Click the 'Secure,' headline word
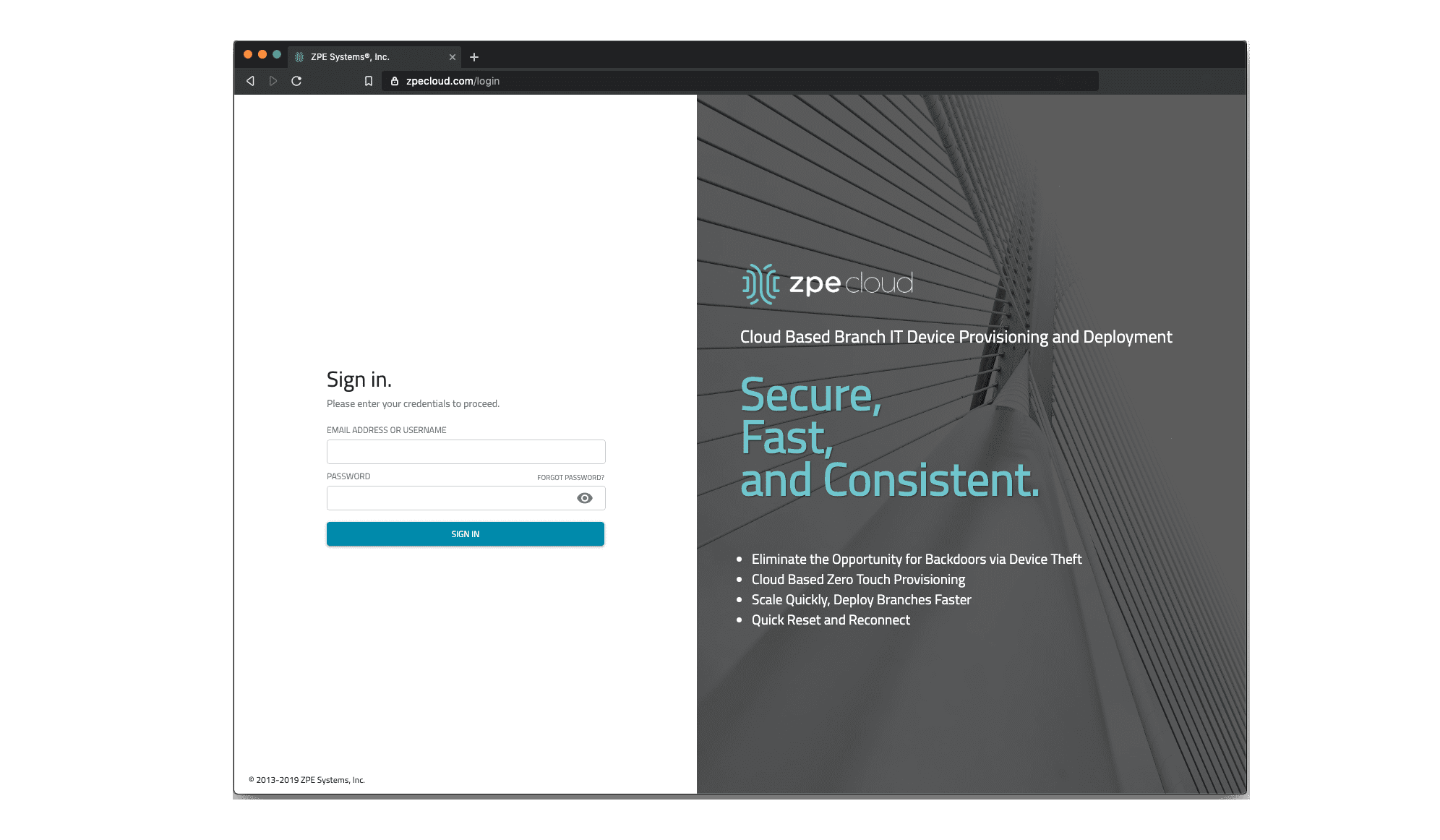The image size is (1440, 840). coord(811,395)
